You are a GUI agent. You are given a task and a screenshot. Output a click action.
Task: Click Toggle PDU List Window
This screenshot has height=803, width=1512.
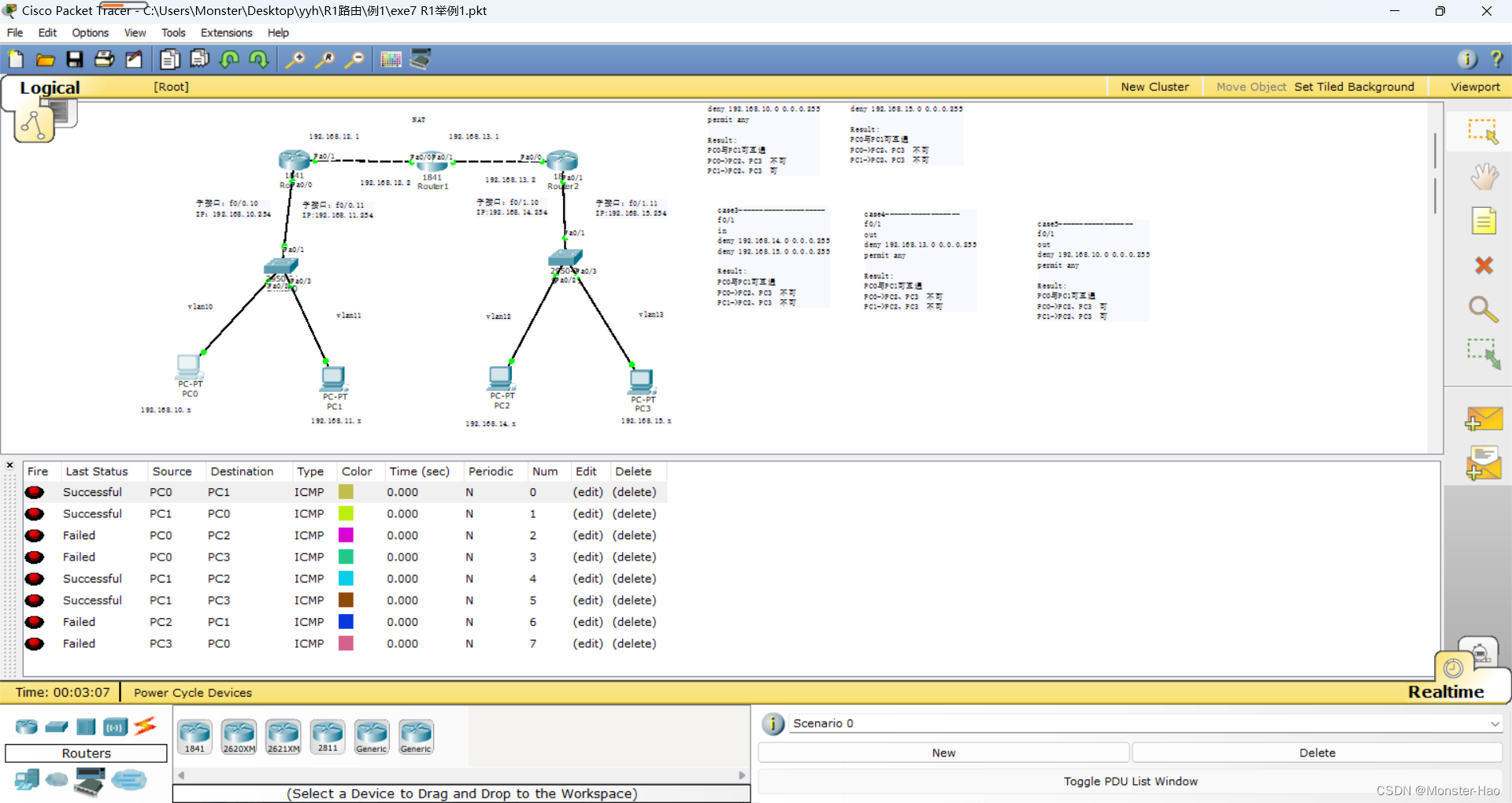[1130, 782]
